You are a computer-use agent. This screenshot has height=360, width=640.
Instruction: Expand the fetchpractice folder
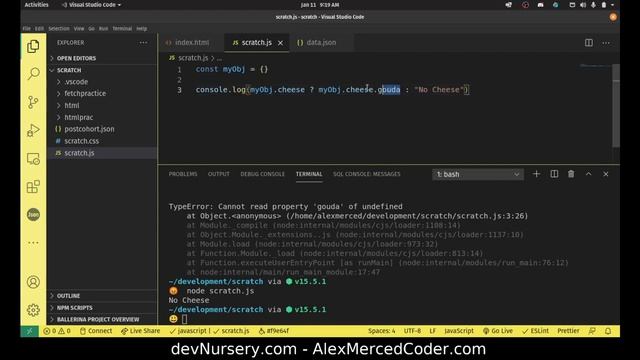point(102,93)
